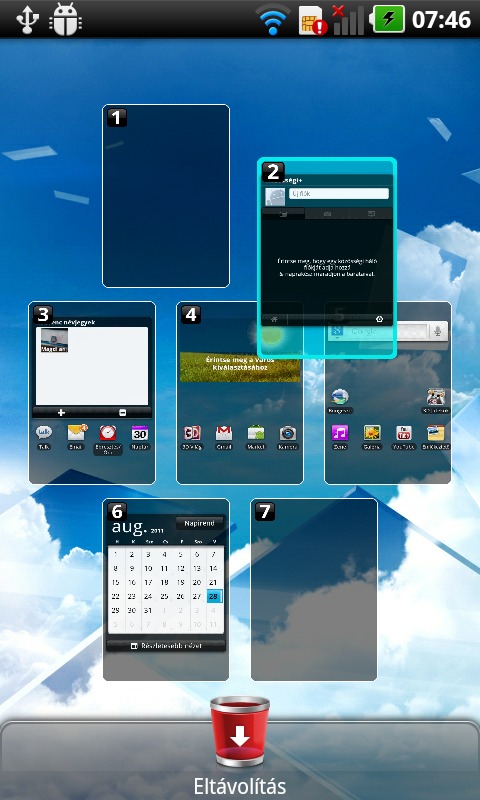Tap the Wi-Fi status bar icon
This screenshot has height=800, width=480.
(273, 19)
